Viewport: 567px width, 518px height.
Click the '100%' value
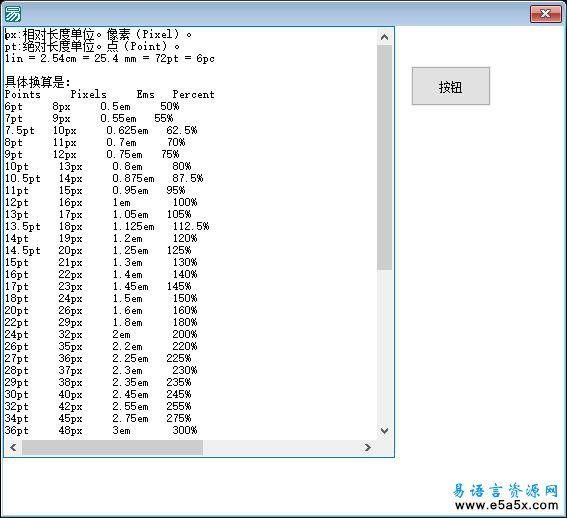click(x=185, y=202)
